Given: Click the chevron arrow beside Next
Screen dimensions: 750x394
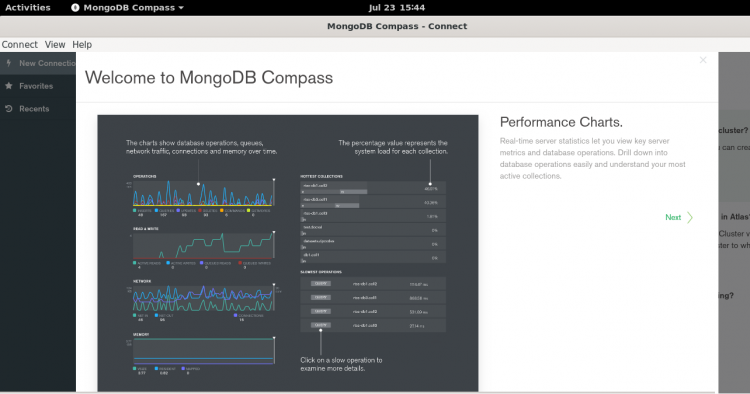Looking at the screenshot, I should click(690, 218).
